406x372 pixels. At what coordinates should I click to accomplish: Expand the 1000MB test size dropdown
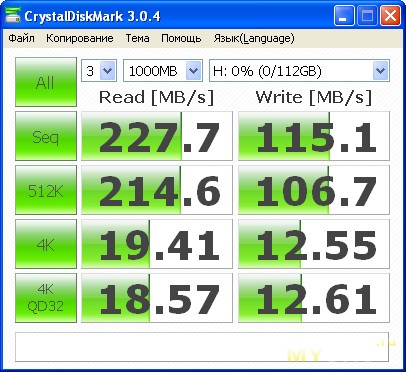point(163,71)
